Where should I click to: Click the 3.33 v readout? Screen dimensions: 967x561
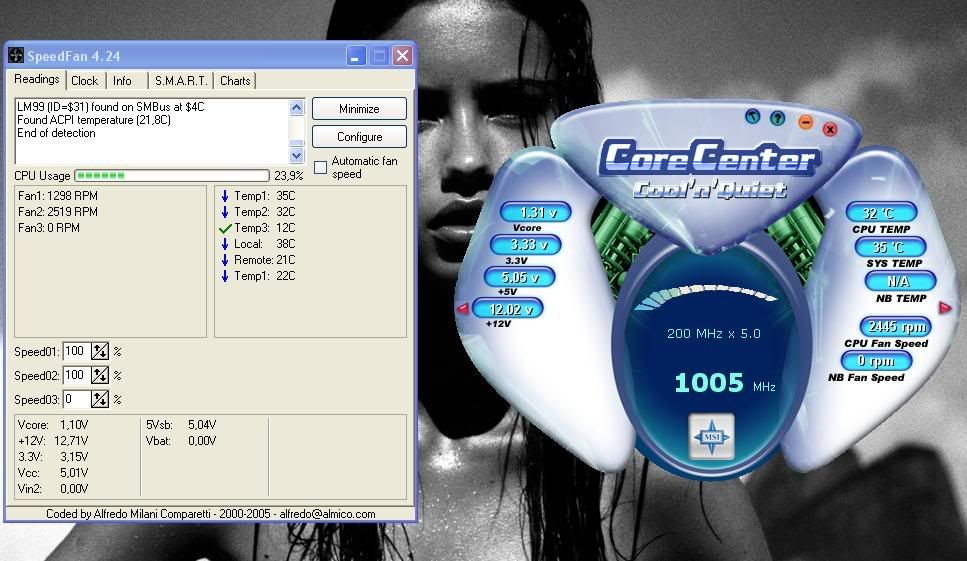coord(525,244)
